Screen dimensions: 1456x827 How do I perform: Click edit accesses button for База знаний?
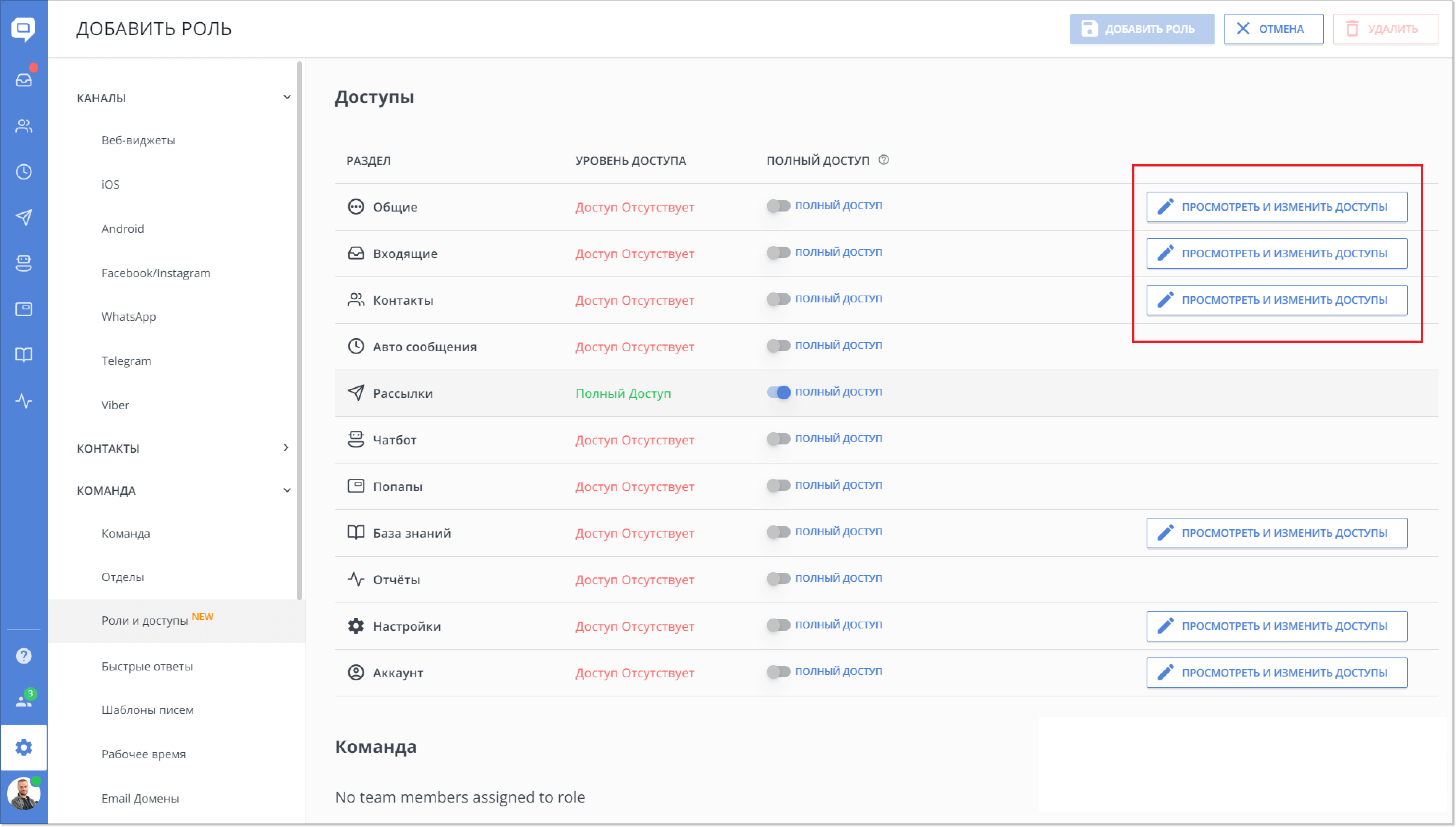tap(1276, 533)
